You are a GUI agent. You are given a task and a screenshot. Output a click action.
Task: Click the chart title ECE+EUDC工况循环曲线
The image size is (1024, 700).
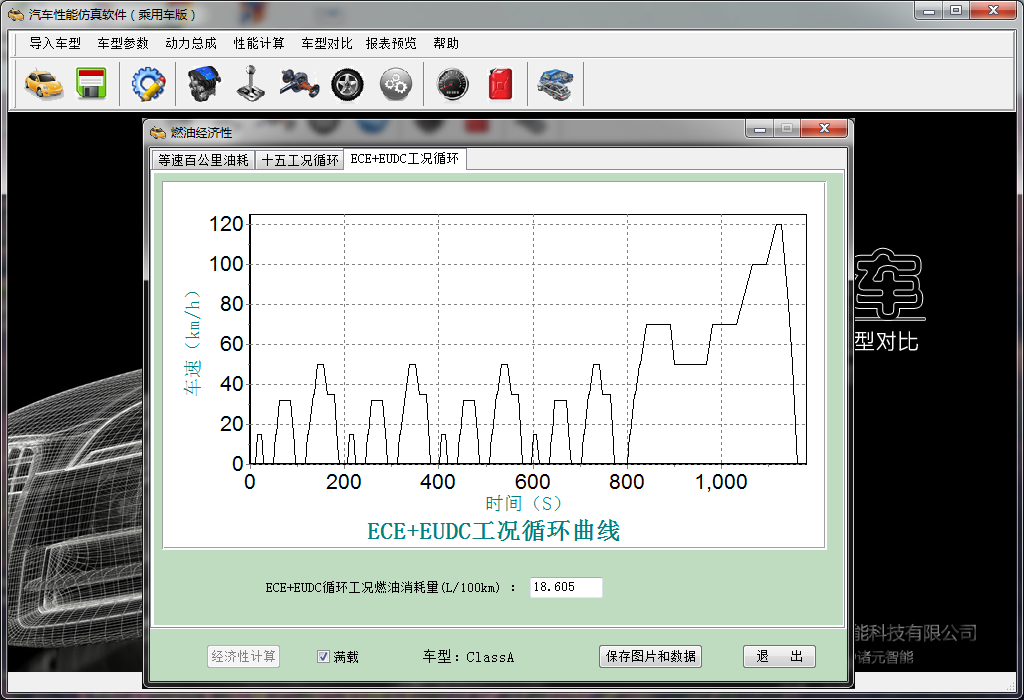tap(494, 531)
